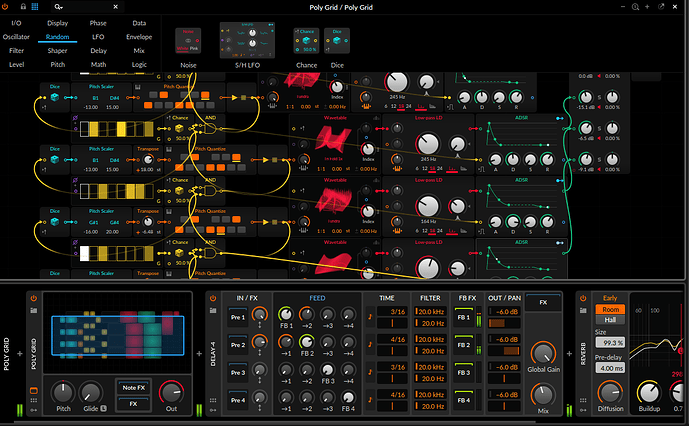Click the Poly Grid Pitch knob

tap(63, 392)
